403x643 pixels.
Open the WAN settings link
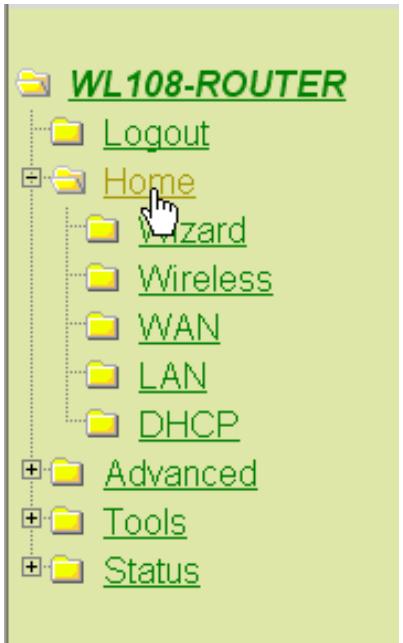pos(179,328)
